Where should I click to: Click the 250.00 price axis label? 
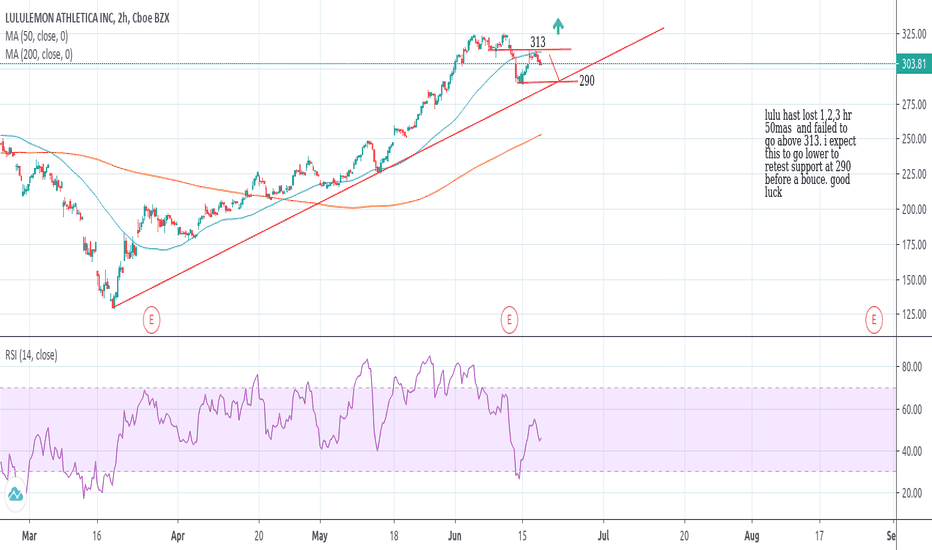coord(914,139)
